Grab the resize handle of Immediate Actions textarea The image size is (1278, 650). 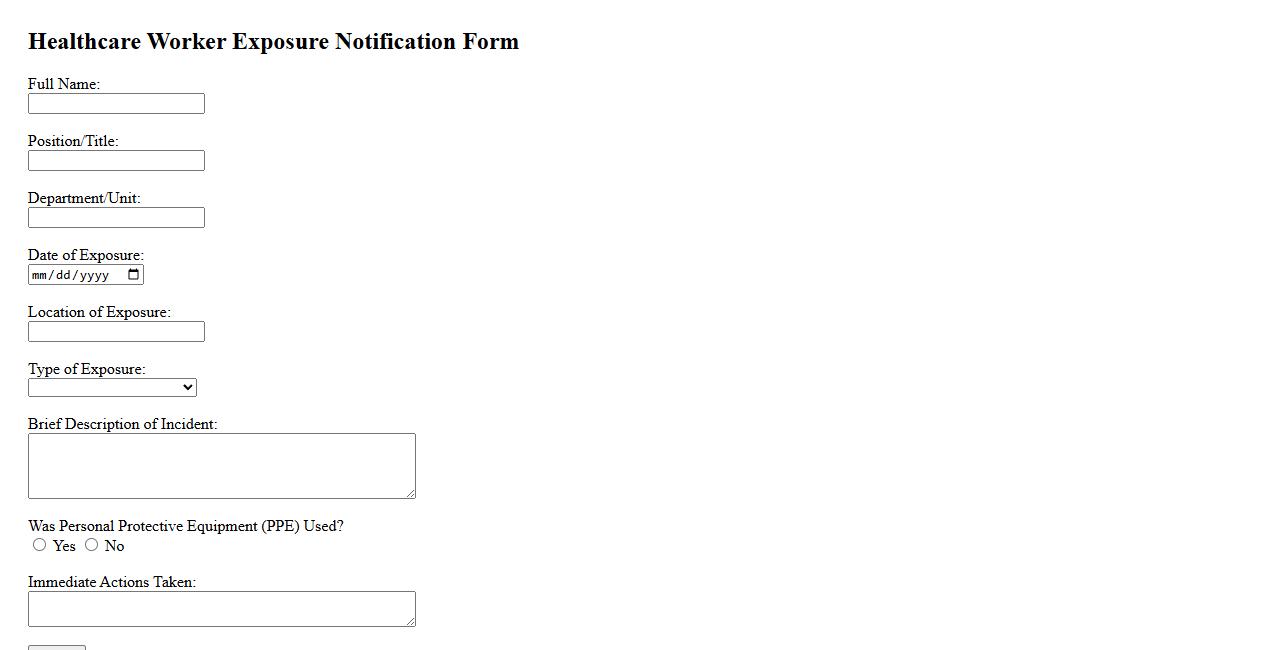point(410,622)
